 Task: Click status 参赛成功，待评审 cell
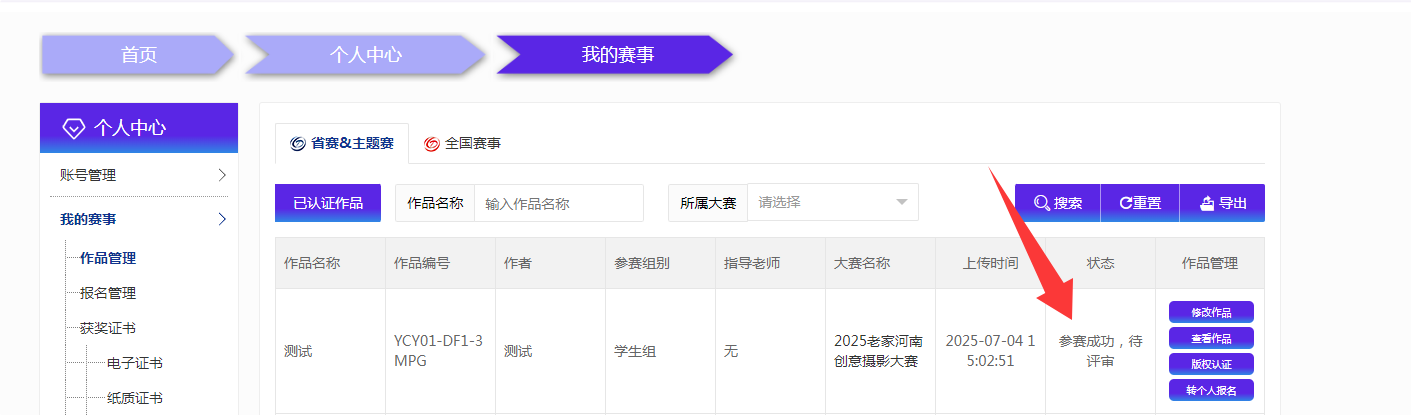click(x=1101, y=351)
